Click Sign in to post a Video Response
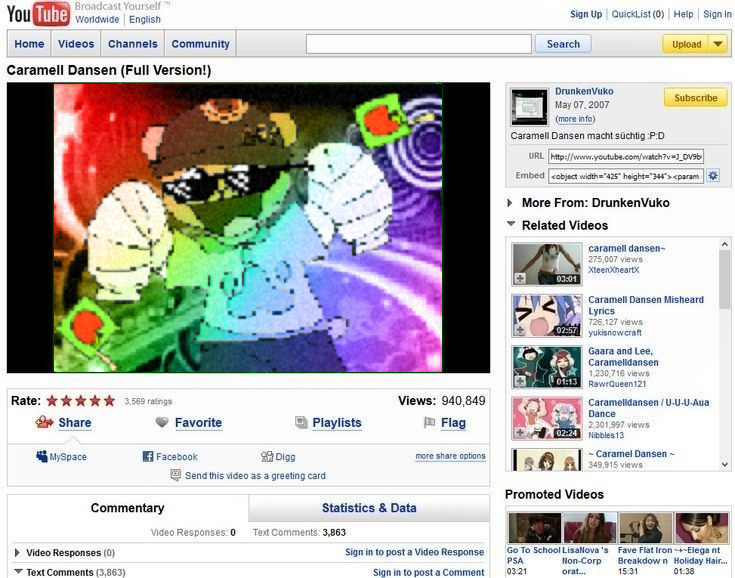 click(414, 552)
